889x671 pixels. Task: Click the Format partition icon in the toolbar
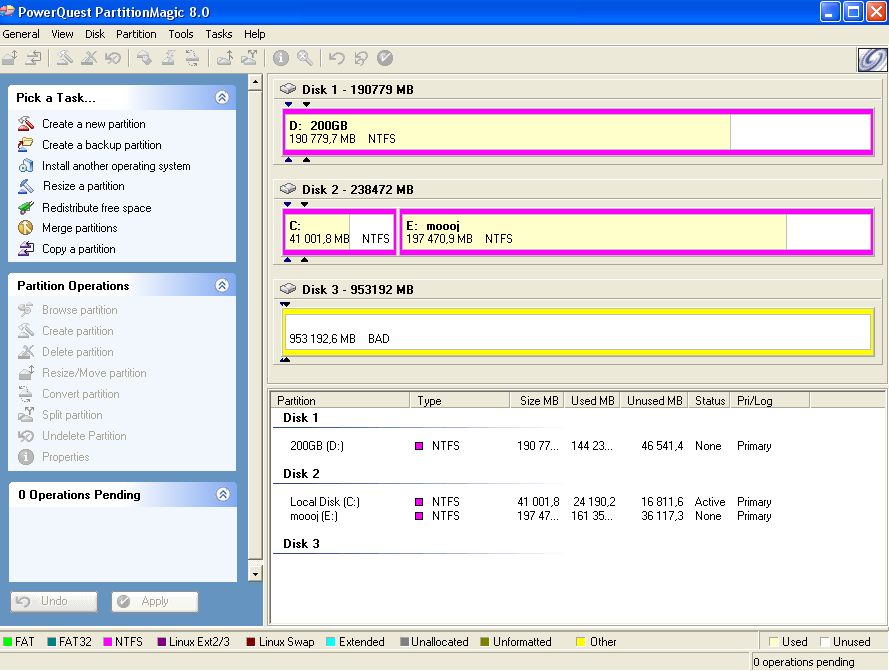tap(168, 58)
